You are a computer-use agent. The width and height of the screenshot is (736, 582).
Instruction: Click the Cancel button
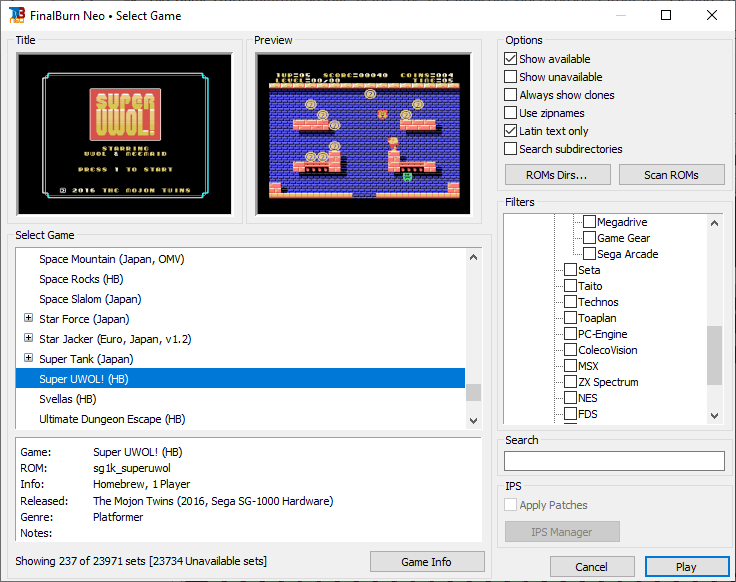click(x=592, y=567)
